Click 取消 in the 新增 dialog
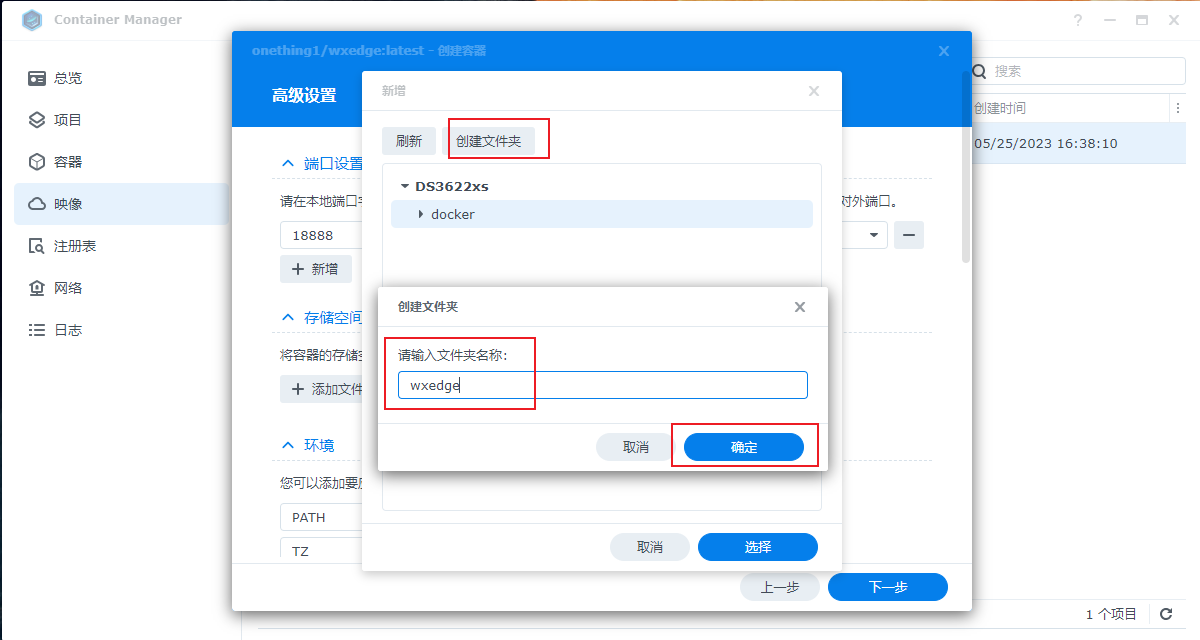Screen dimensions: 1200x640 coord(650,547)
